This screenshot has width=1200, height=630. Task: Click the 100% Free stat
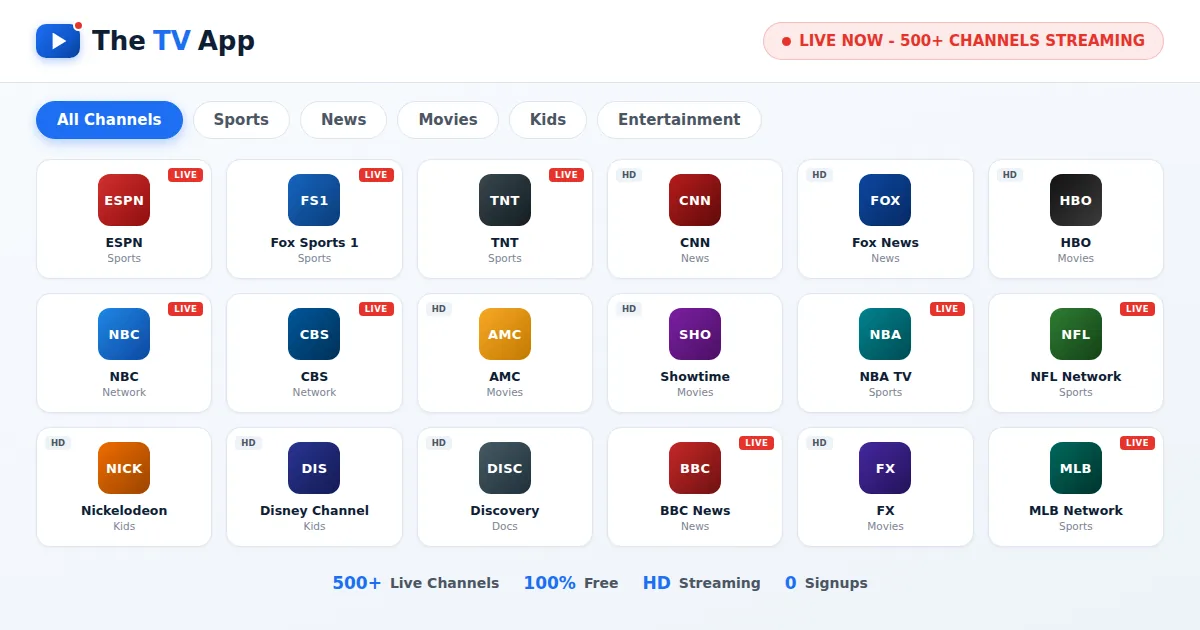(x=571, y=583)
